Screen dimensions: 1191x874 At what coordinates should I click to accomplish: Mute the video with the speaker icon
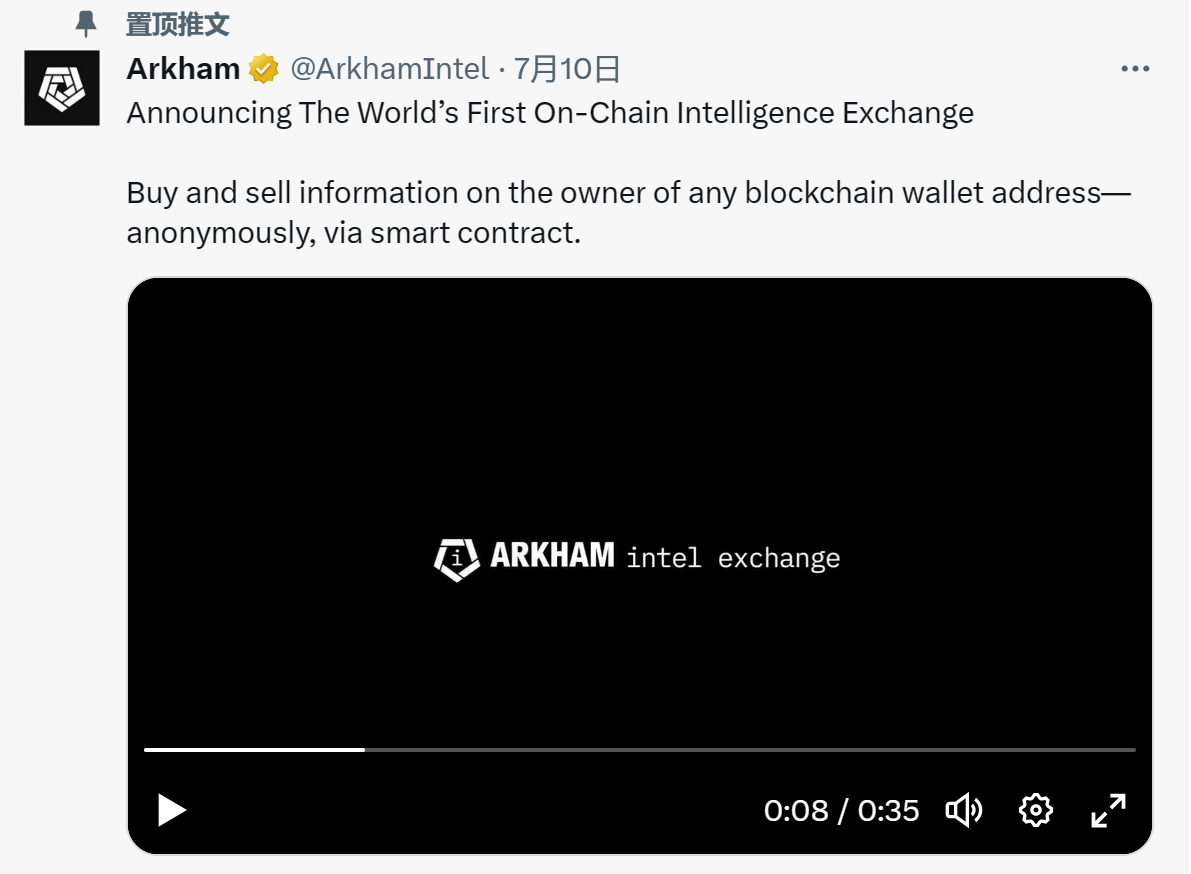(x=963, y=810)
